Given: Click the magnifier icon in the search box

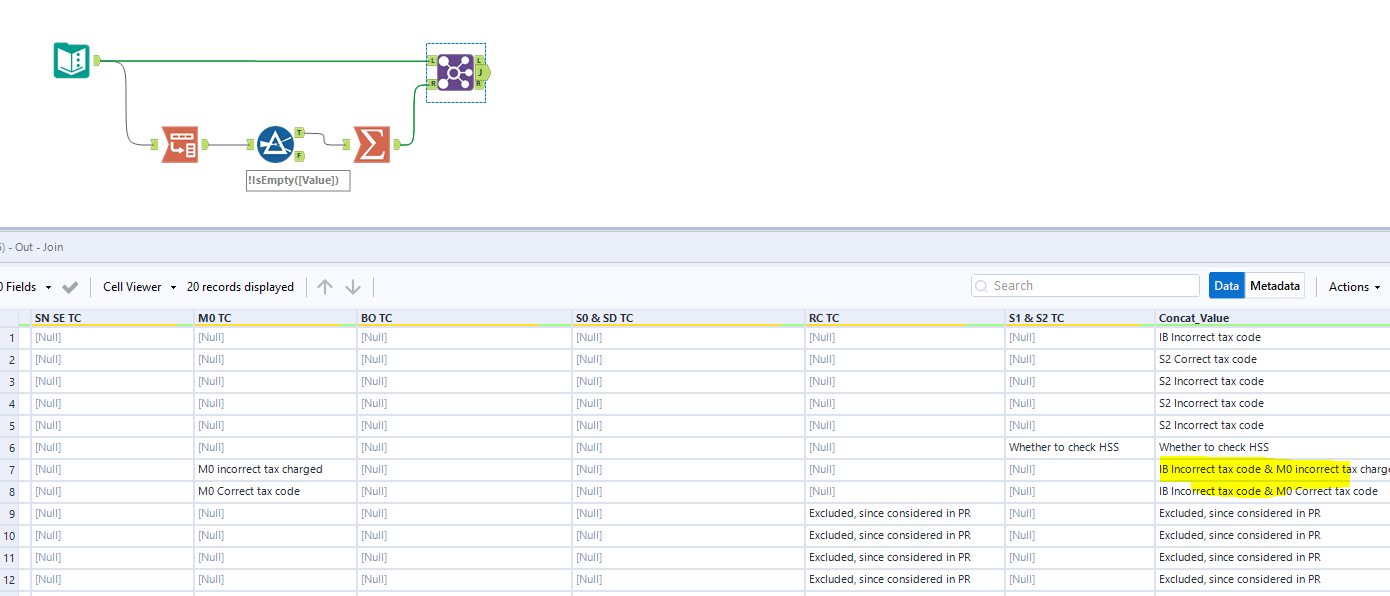Looking at the screenshot, I should pos(982,285).
